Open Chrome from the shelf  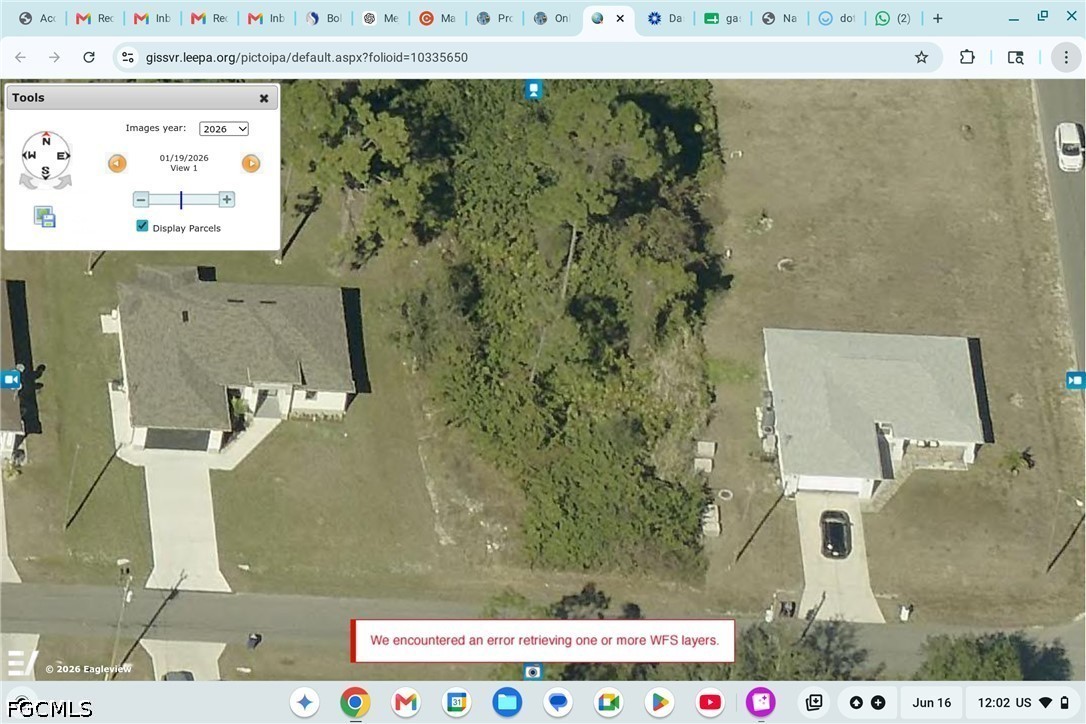tap(355, 703)
